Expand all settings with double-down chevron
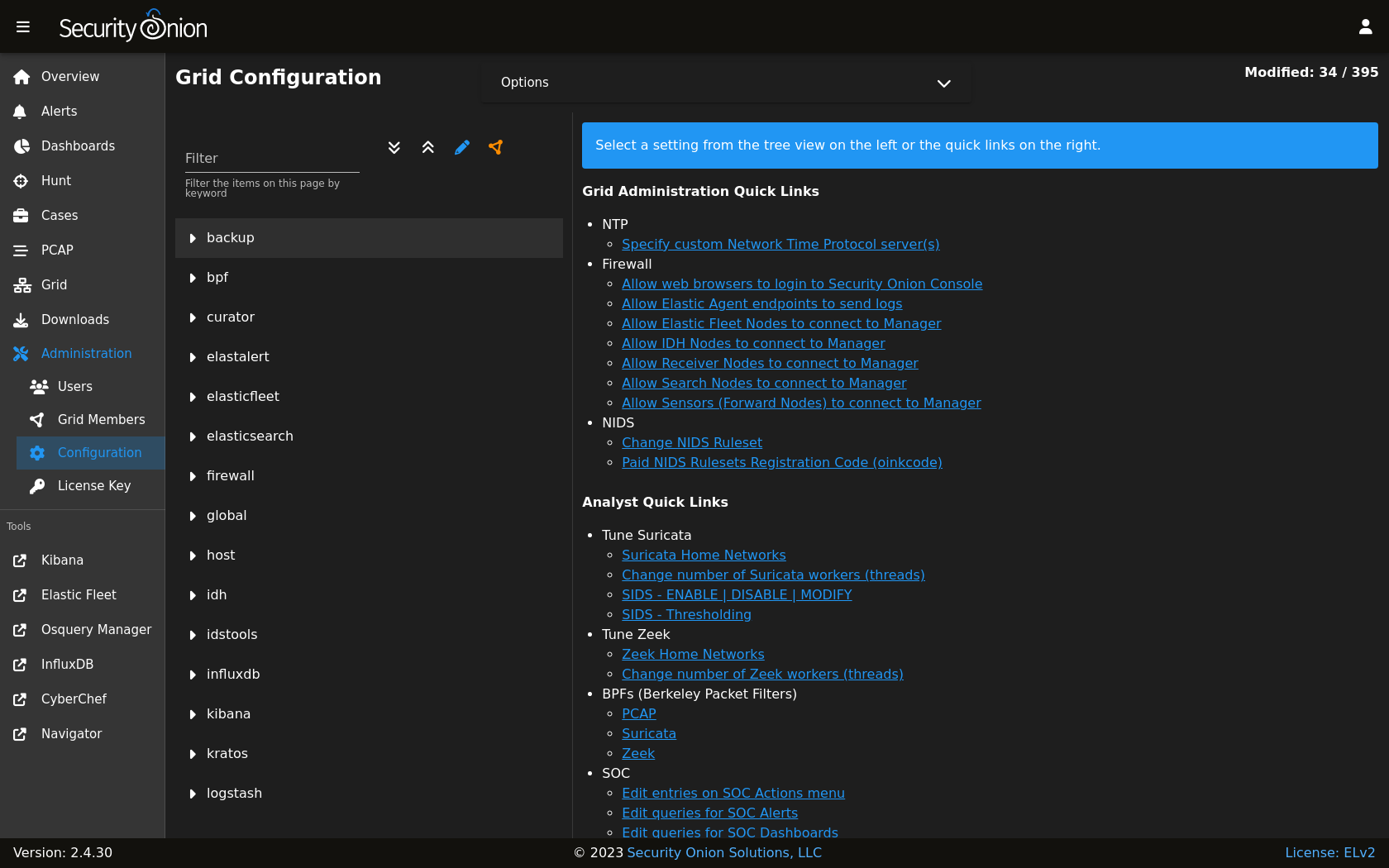The height and width of the screenshot is (868, 1389). click(x=394, y=147)
